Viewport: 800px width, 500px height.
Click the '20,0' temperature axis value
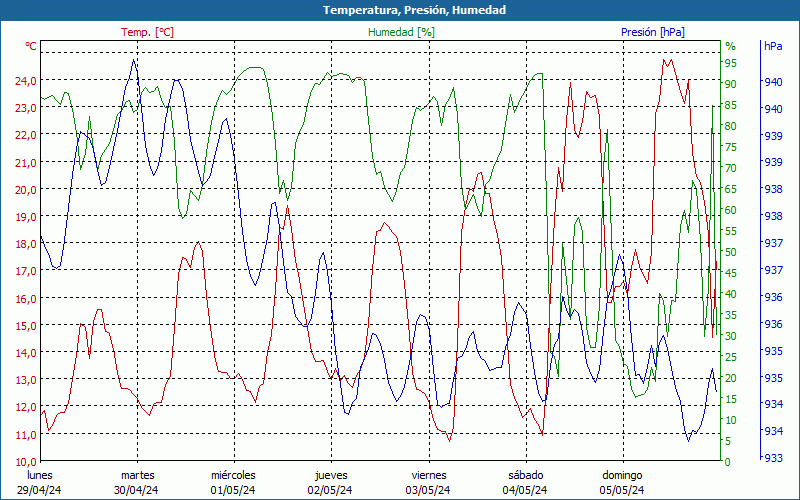26,189
